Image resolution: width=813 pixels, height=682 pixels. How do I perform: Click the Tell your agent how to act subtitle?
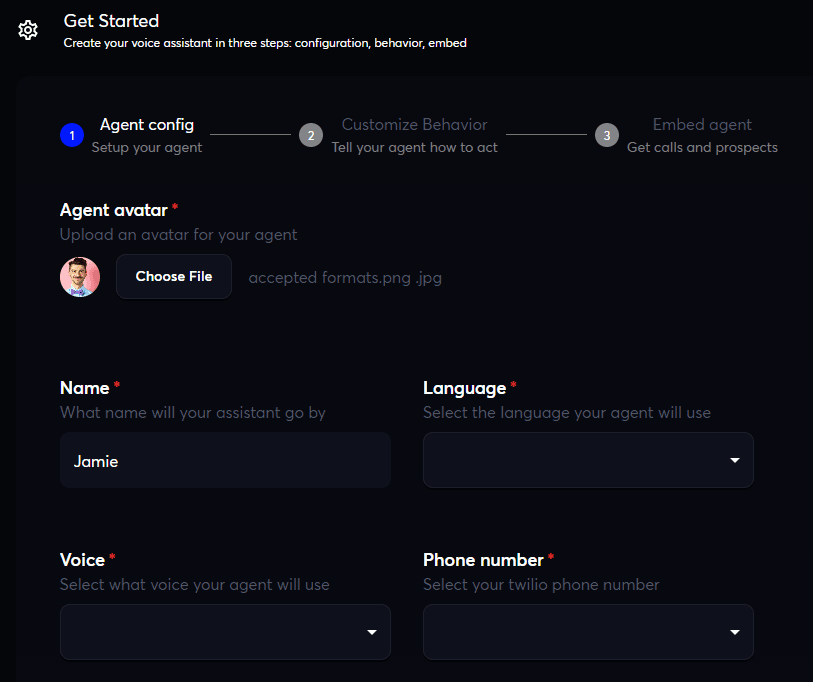[414, 147]
